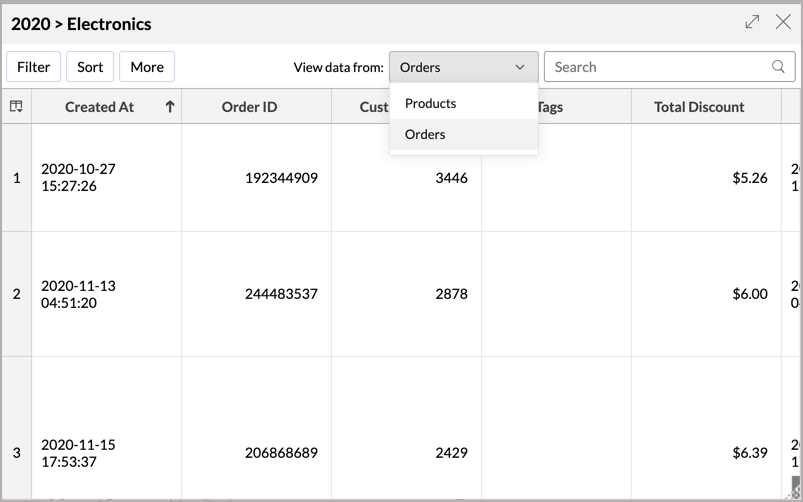
Task: Open the More menu
Action: click(147, 67)
